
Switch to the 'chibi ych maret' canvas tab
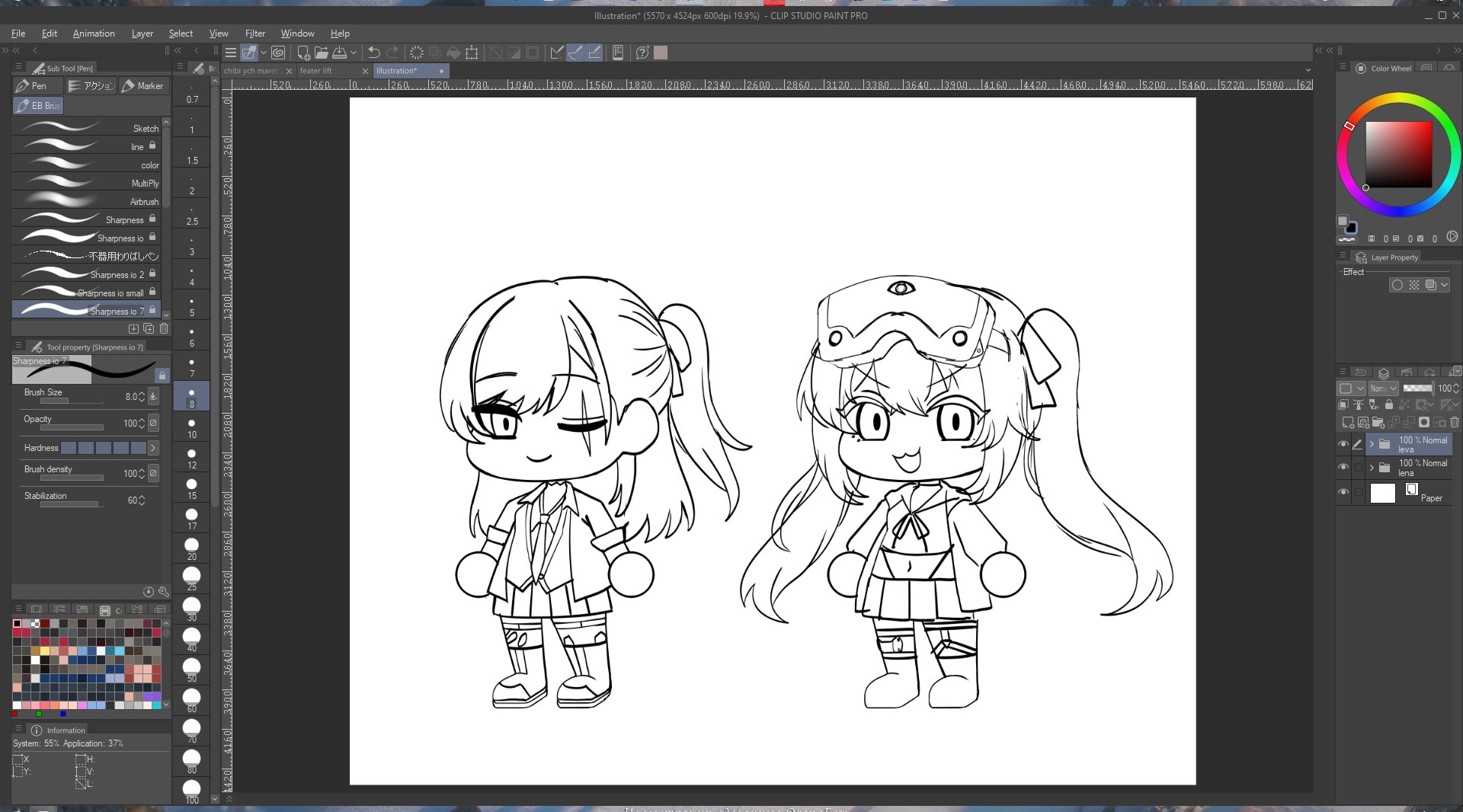click(251, 71)
